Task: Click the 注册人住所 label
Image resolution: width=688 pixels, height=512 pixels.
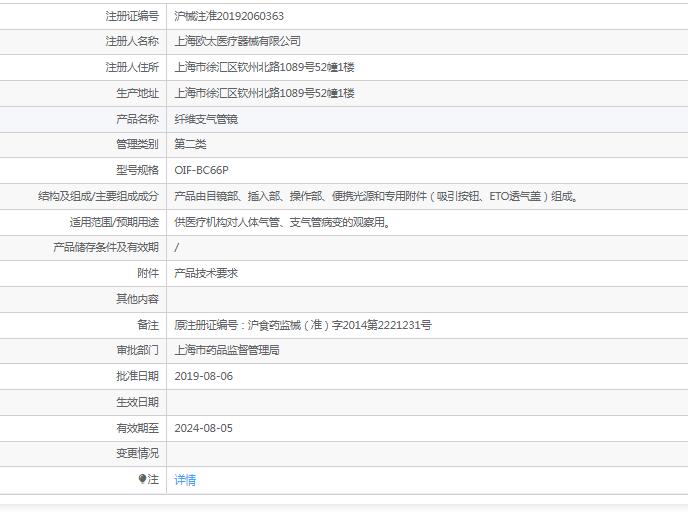Action: pyautogui.click(x=132, y=67)
